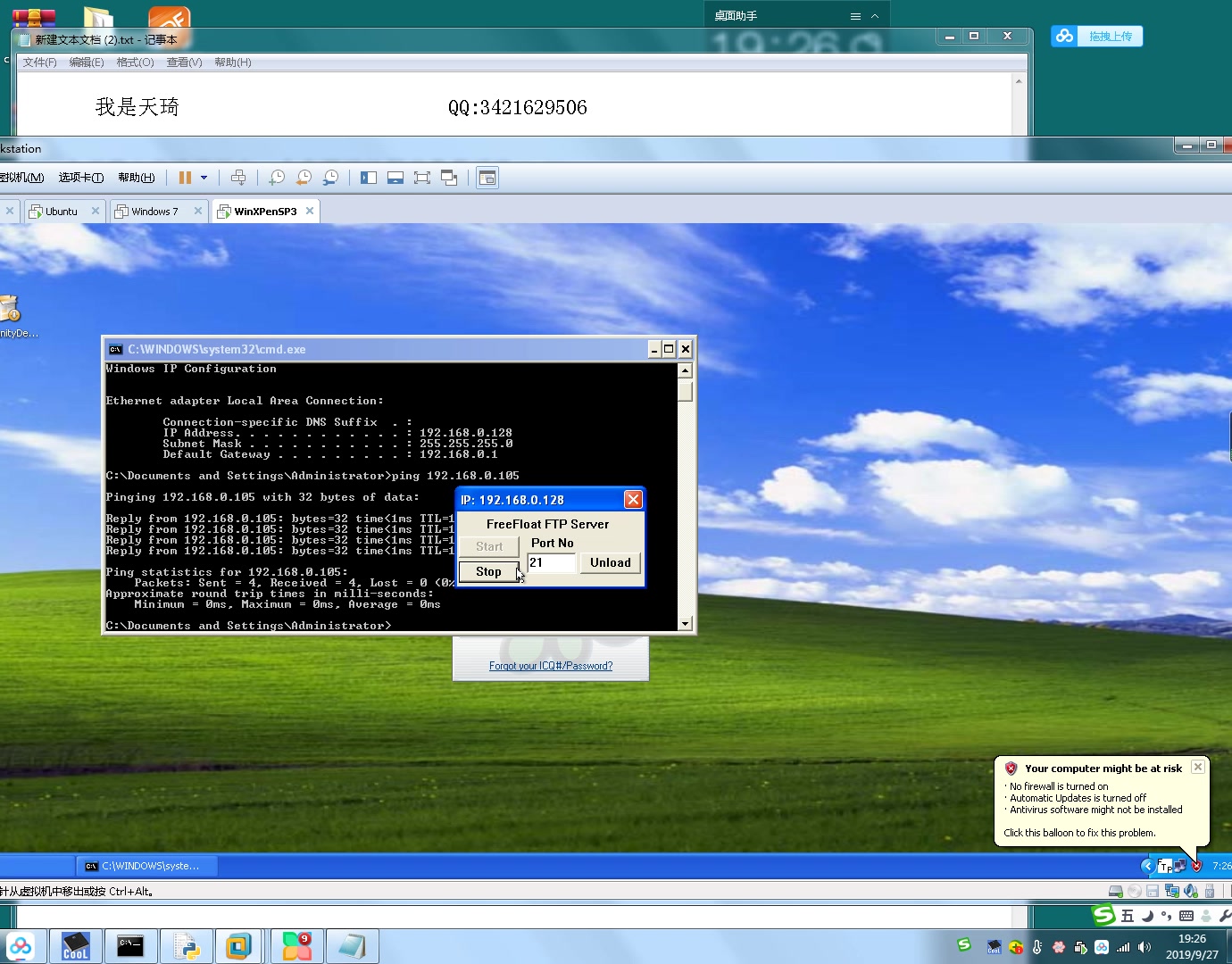Click Send Ctrl+Alt+Del toolbar icon
This screenshot has height=964, width=1232.
tap(238, 178)
